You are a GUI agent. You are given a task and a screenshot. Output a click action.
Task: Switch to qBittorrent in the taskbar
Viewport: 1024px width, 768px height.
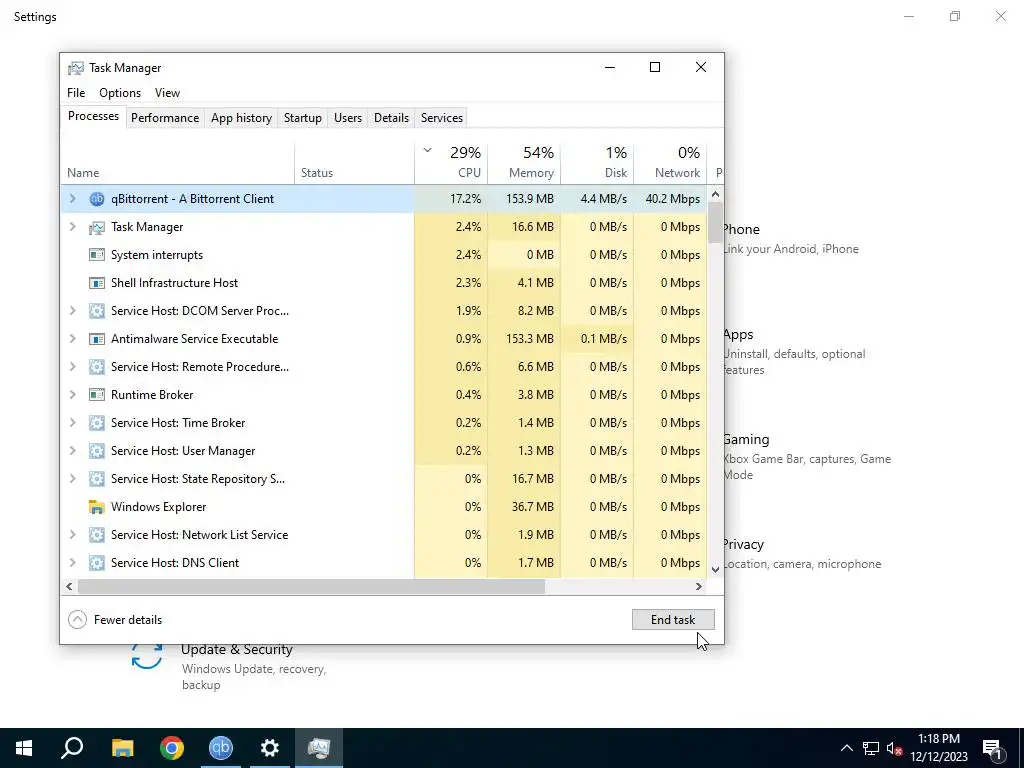(221, 748)
